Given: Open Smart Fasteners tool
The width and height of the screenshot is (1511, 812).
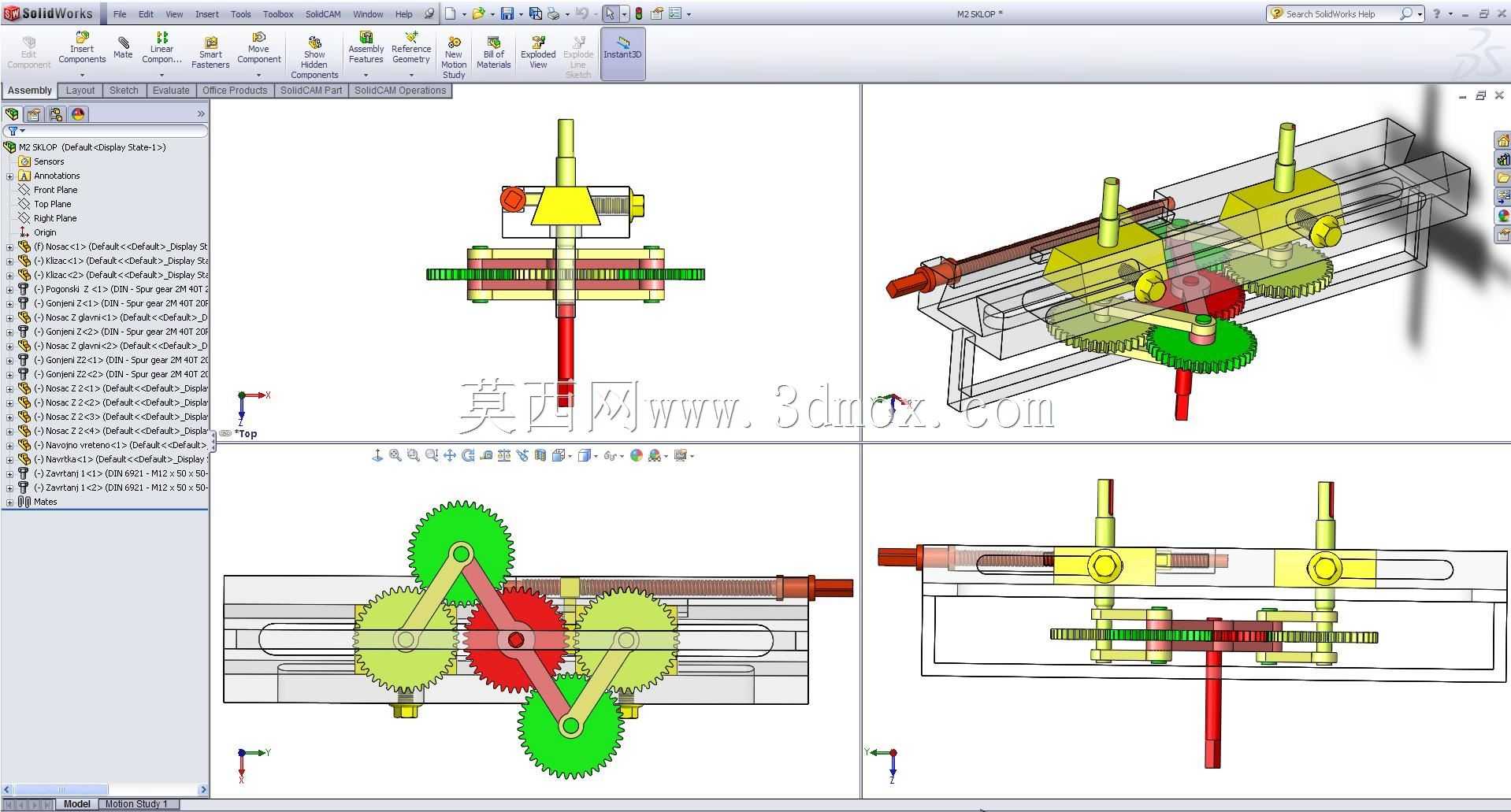Looking at the screenshot, I should coord(210,52).
